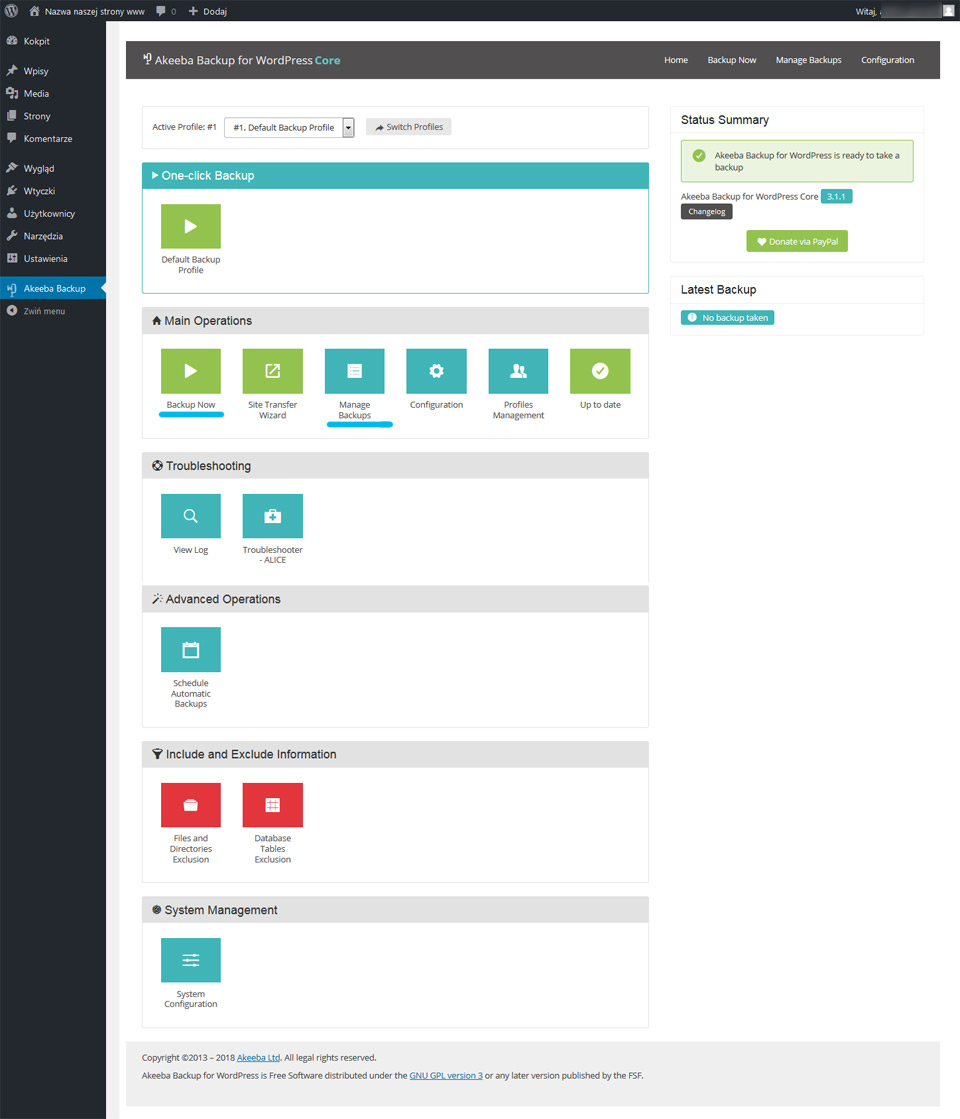The width and height of the screenshot is (960, 1119).
Task: Click the Main Operations section header
Action: (x=395, y=320)
